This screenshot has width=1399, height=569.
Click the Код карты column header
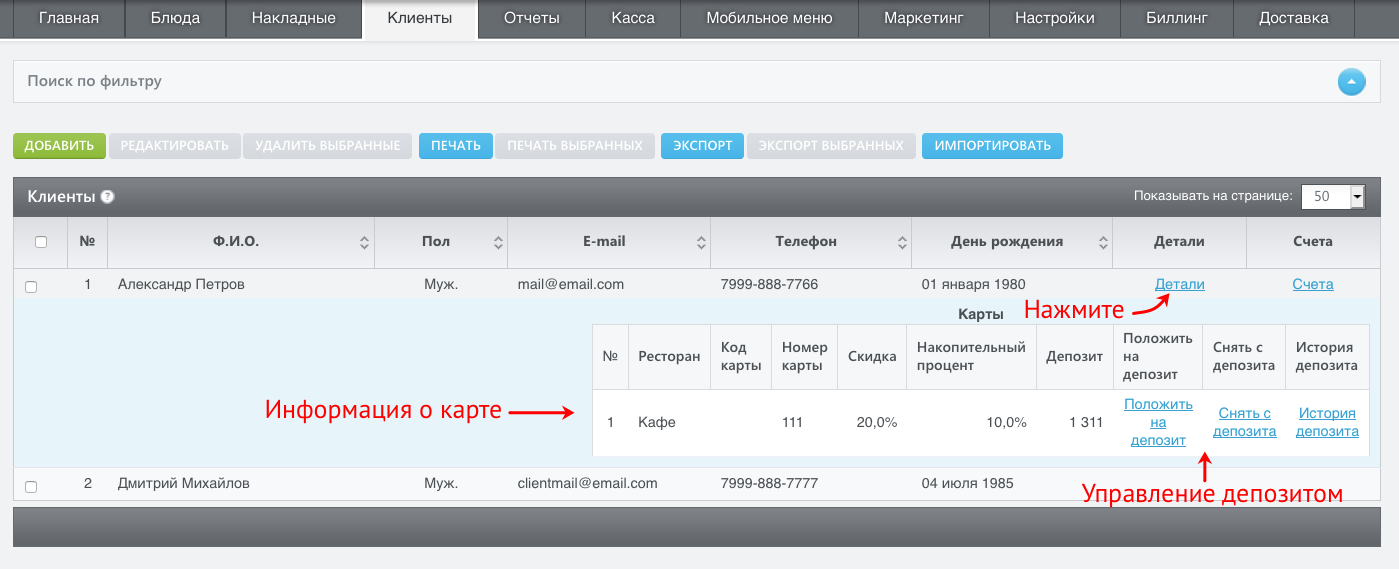point(740,356)
